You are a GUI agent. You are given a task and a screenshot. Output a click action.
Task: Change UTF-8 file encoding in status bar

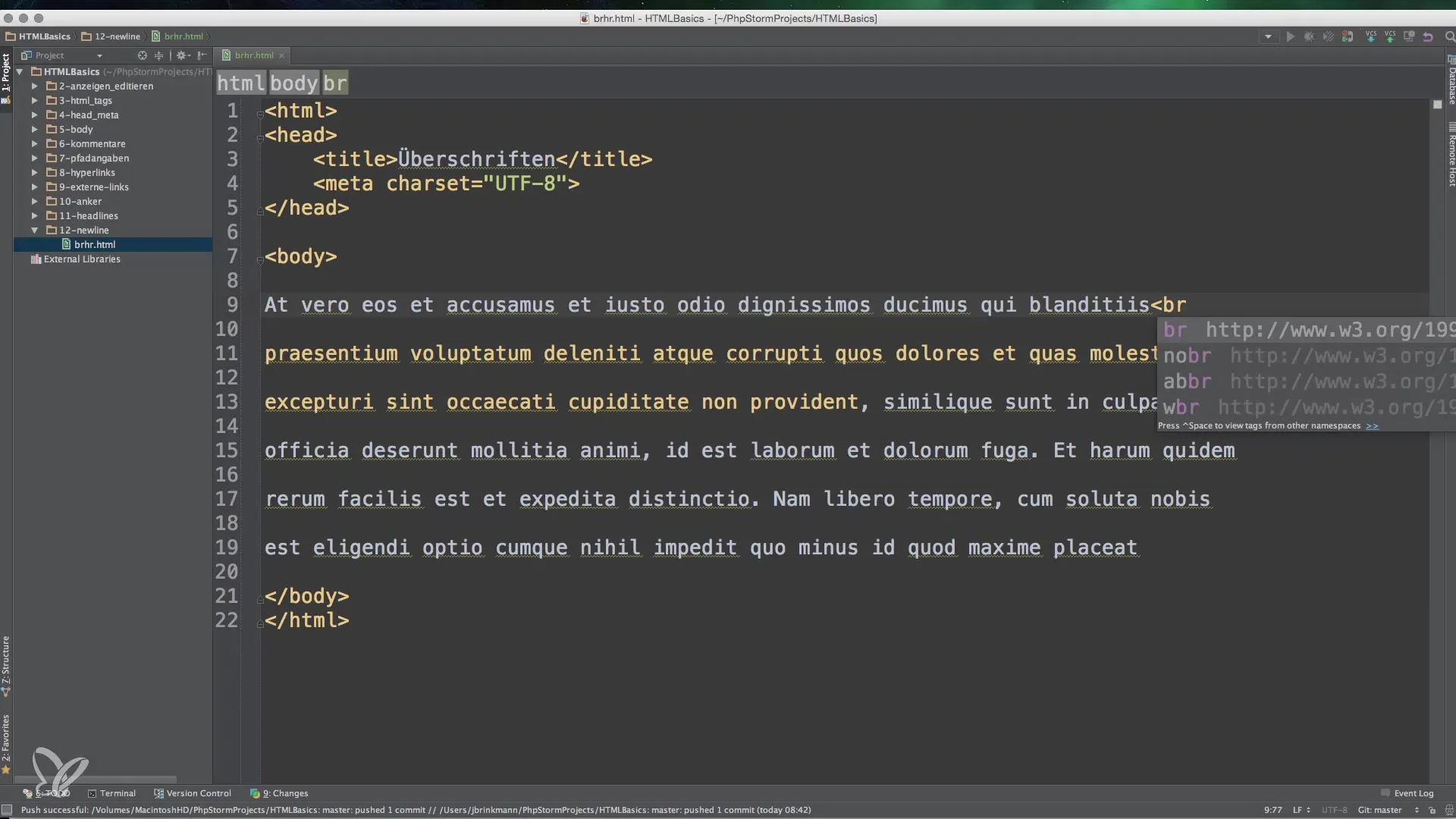(1335, 810)
